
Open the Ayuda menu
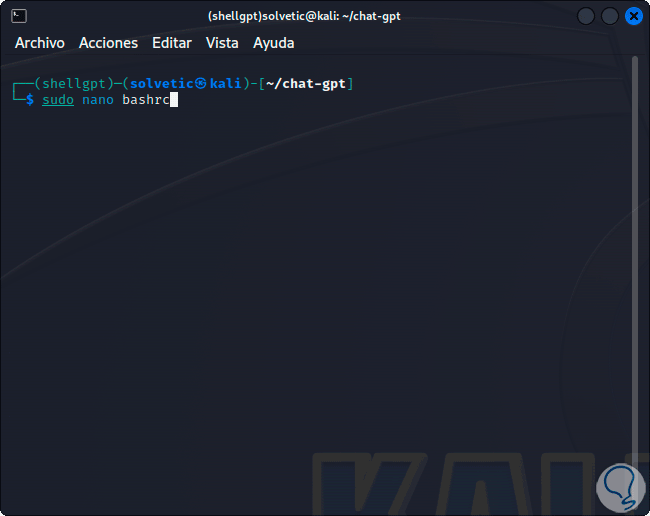(274, 43)
